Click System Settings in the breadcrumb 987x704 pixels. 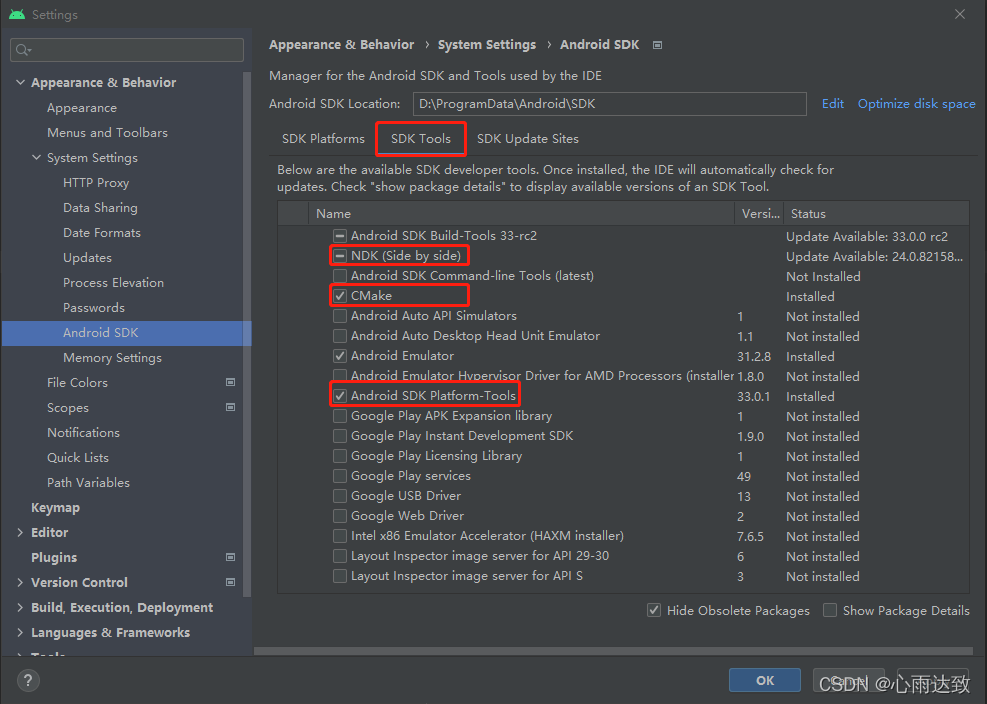(x=487, y=45)
